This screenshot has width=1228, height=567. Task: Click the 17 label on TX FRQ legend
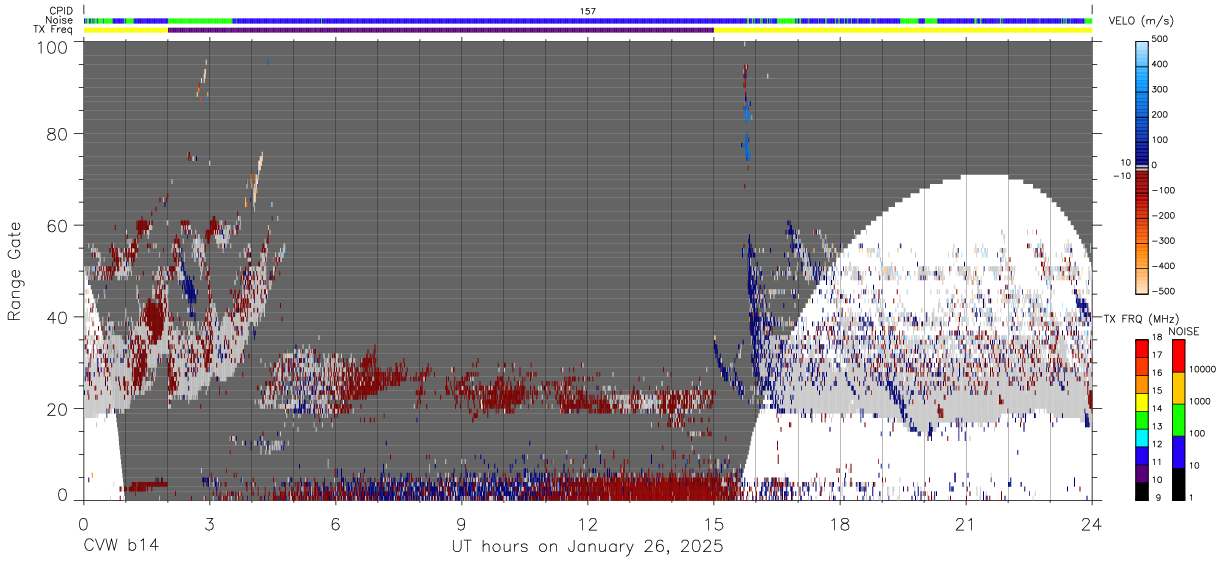(x=1158, y=356)
